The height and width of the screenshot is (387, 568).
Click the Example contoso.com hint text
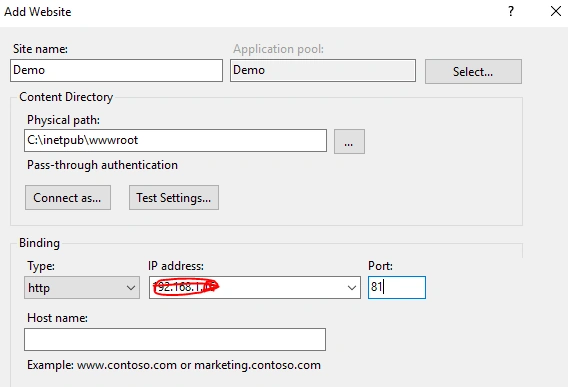coord(174,365)
